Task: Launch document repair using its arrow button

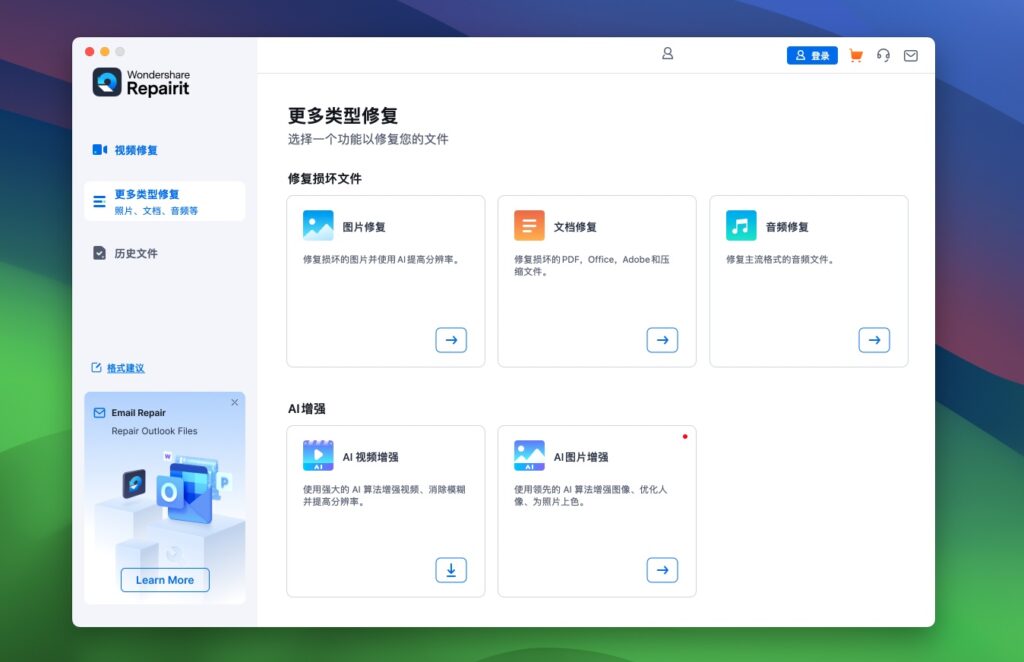Action: pyautogui.click(x=663, y=340)
